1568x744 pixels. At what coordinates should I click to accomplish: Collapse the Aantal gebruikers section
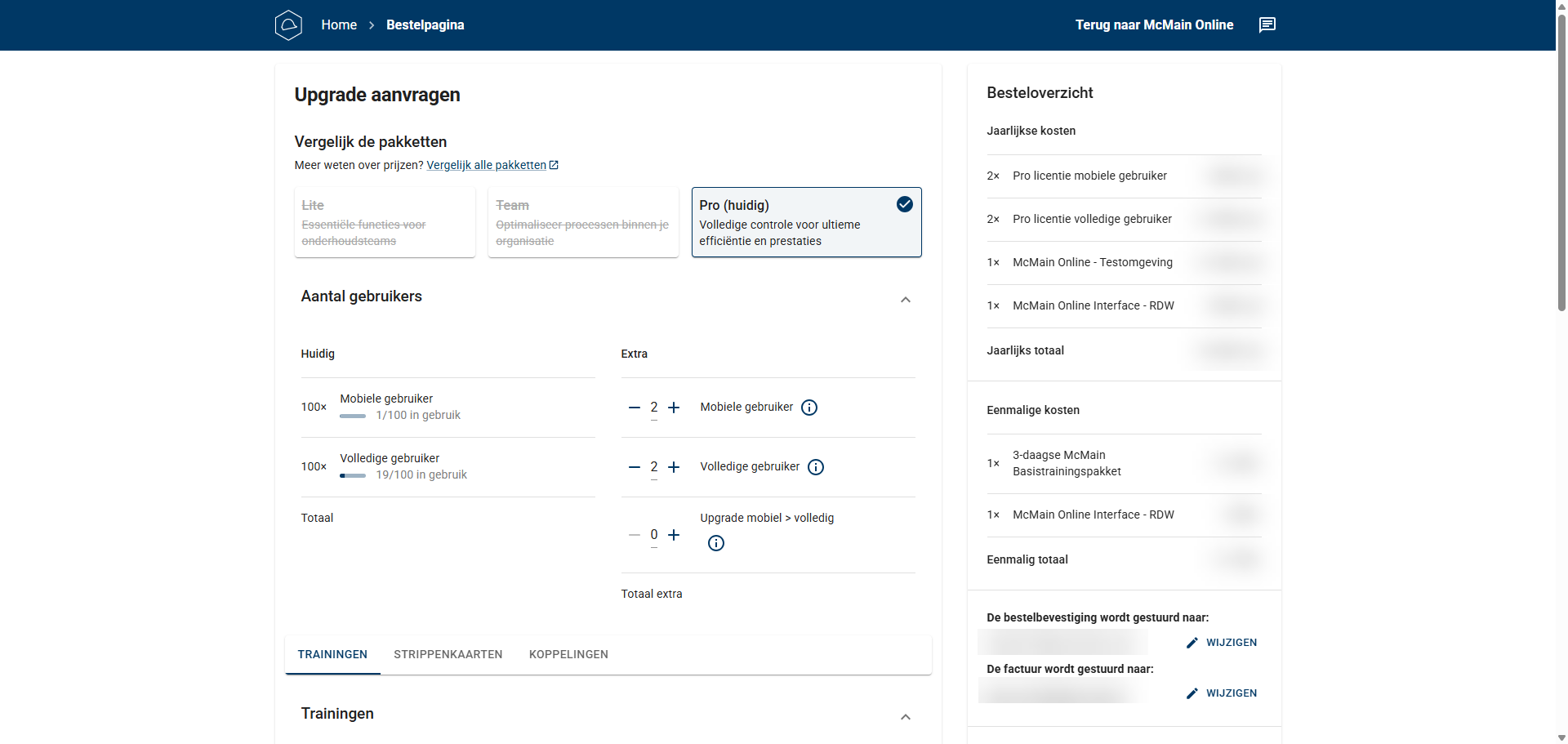[x=905, y=300]
